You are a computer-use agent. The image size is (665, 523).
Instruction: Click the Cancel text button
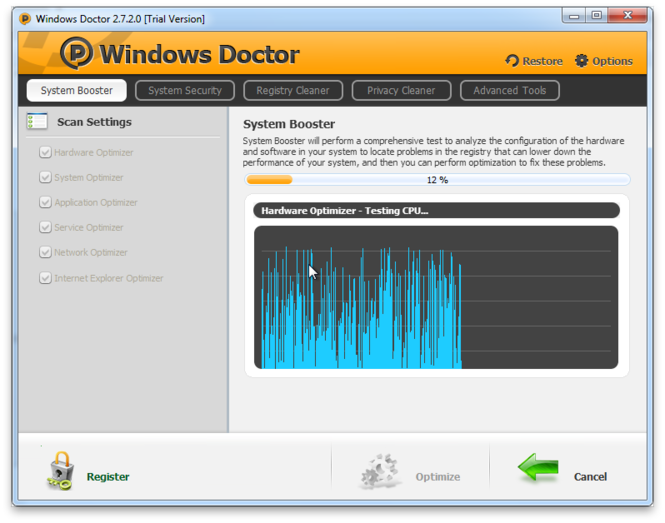point(590,477)
